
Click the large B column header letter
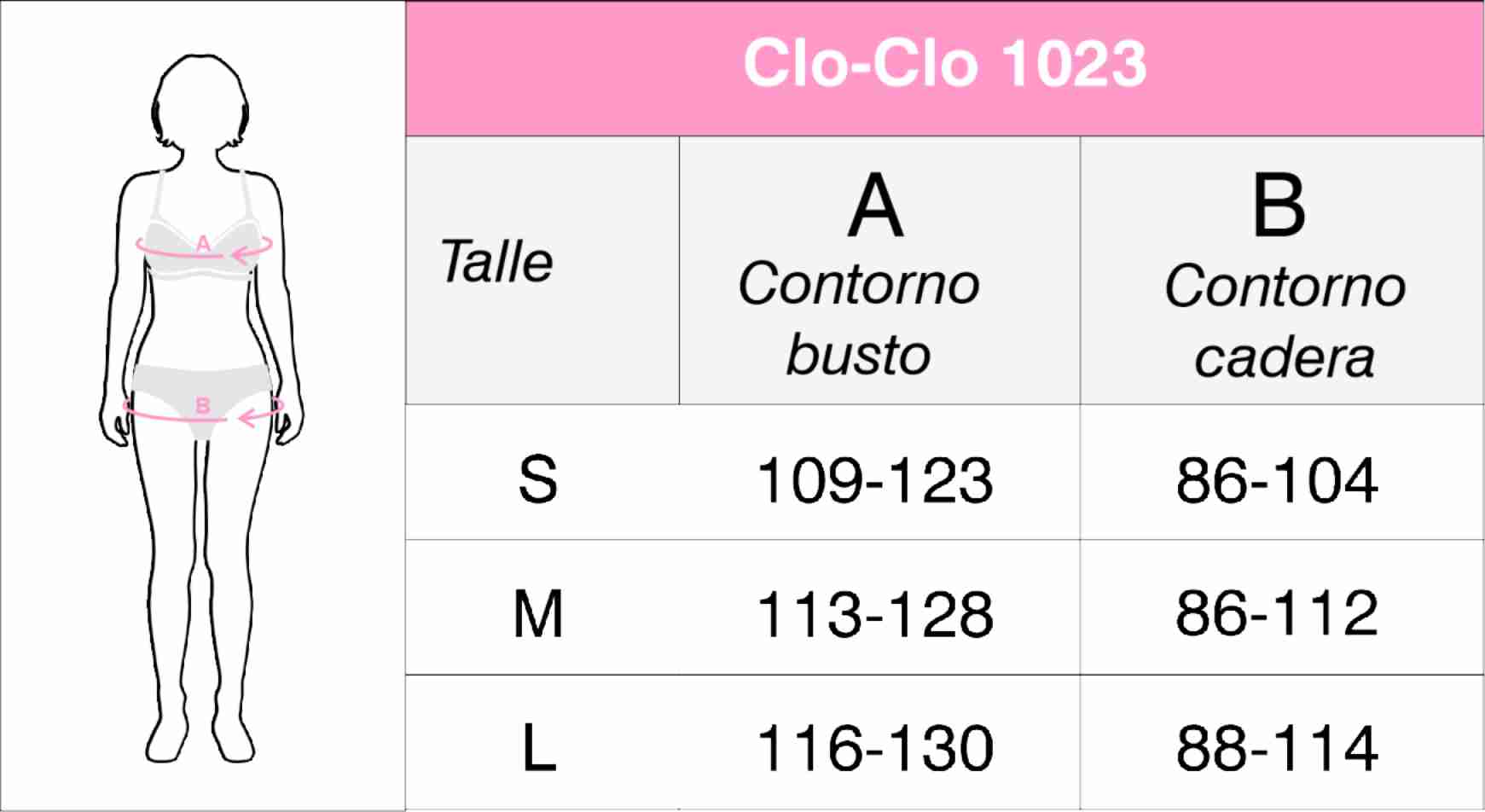click(1278, 206)
